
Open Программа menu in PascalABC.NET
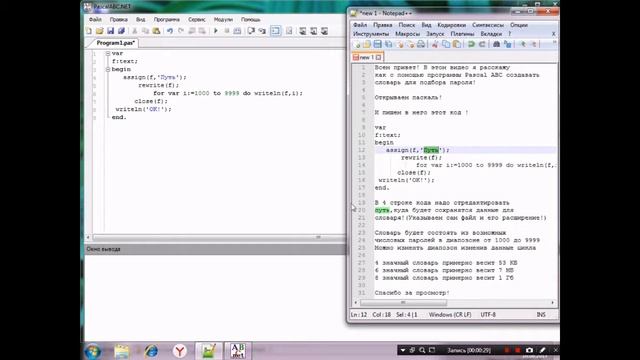[x=167, y=20]
